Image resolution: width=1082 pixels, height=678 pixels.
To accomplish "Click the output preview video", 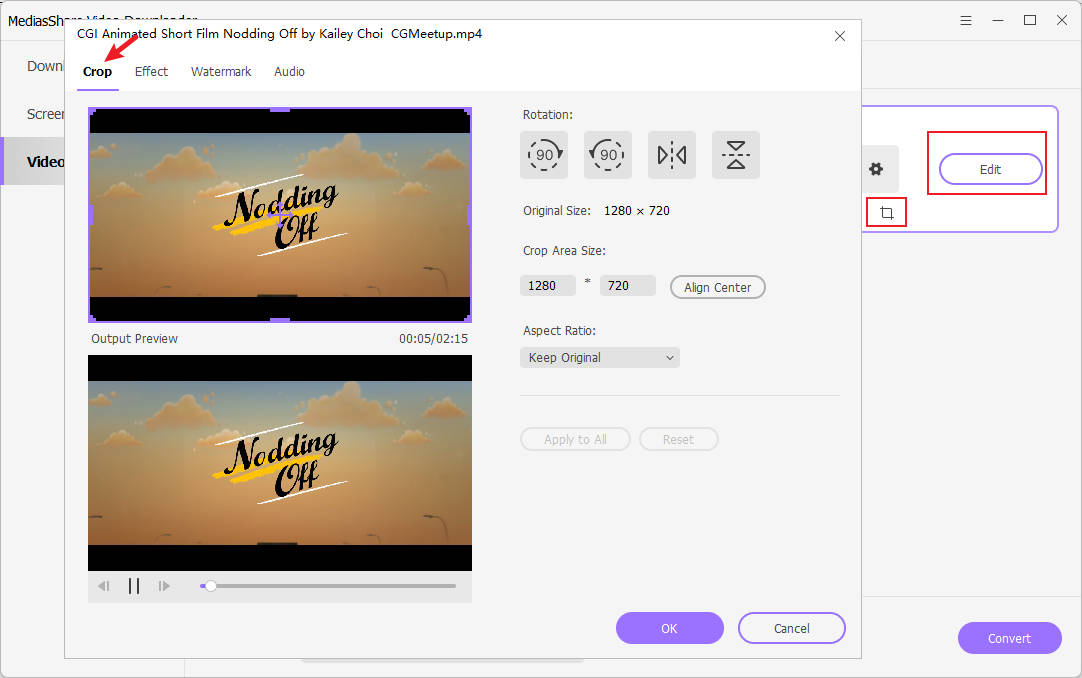I will [x=279, y=463].
